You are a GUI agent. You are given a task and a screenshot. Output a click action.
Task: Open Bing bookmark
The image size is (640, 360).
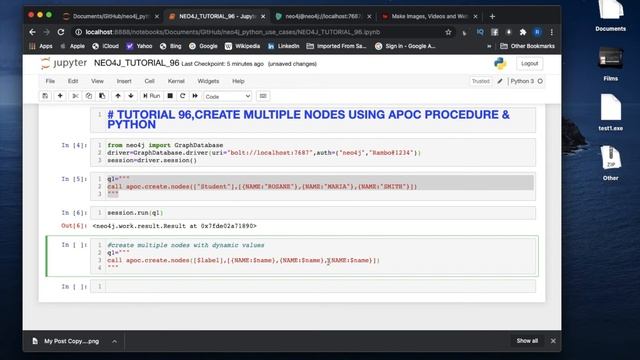click(171, 46)
